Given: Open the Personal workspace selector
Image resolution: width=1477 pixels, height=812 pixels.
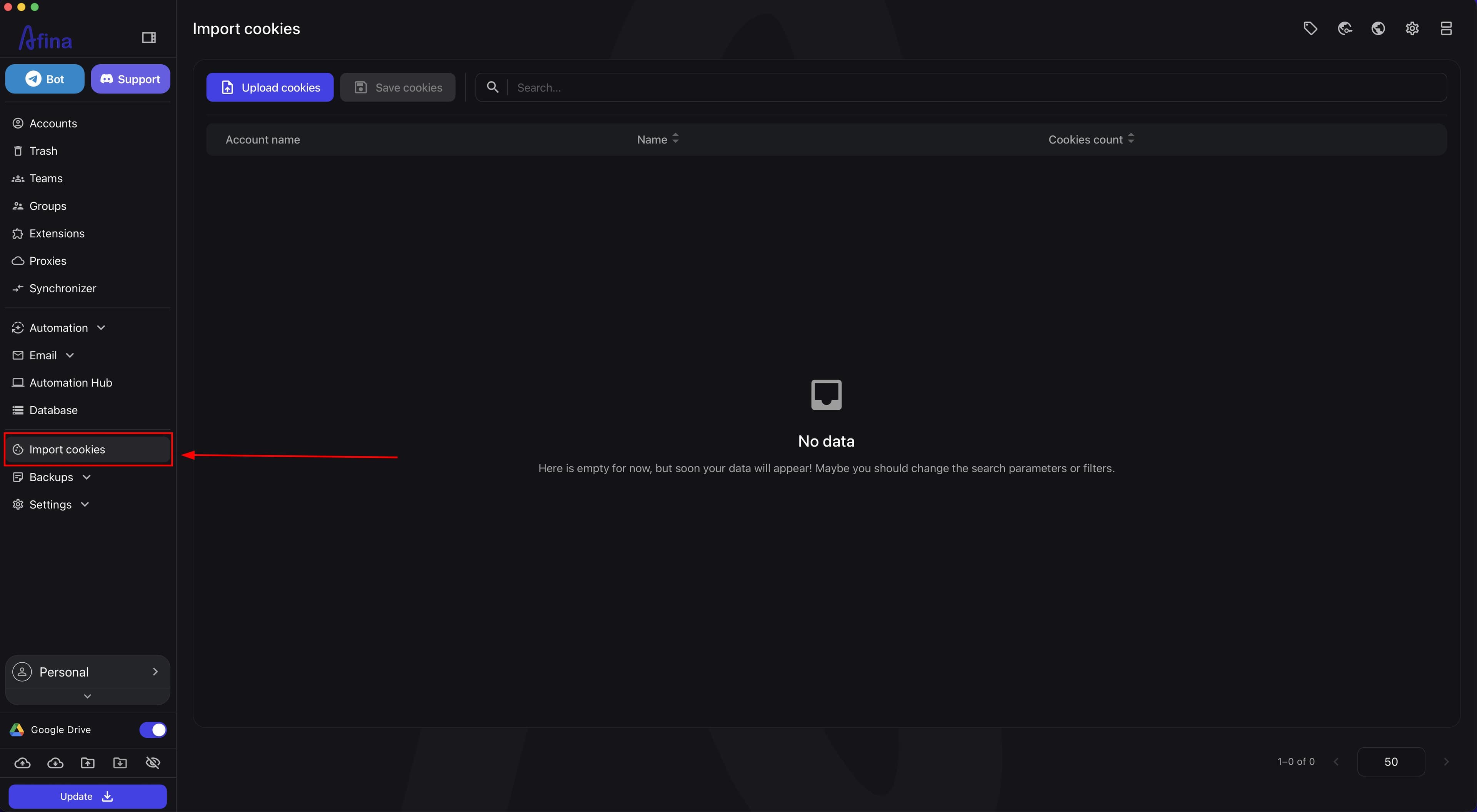Looking at the screenshot, I should coord(88,672).
